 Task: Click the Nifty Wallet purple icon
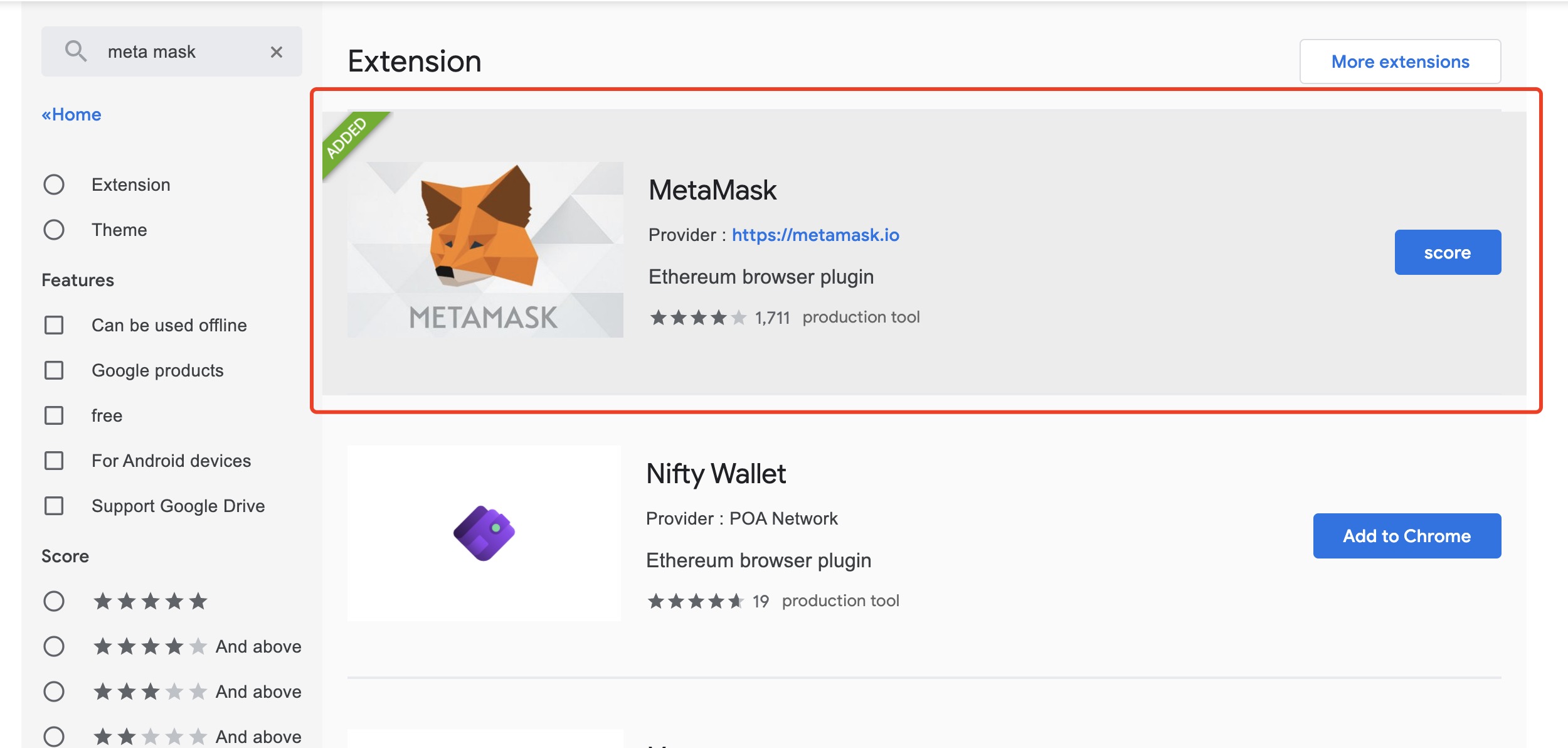(484, 533)
